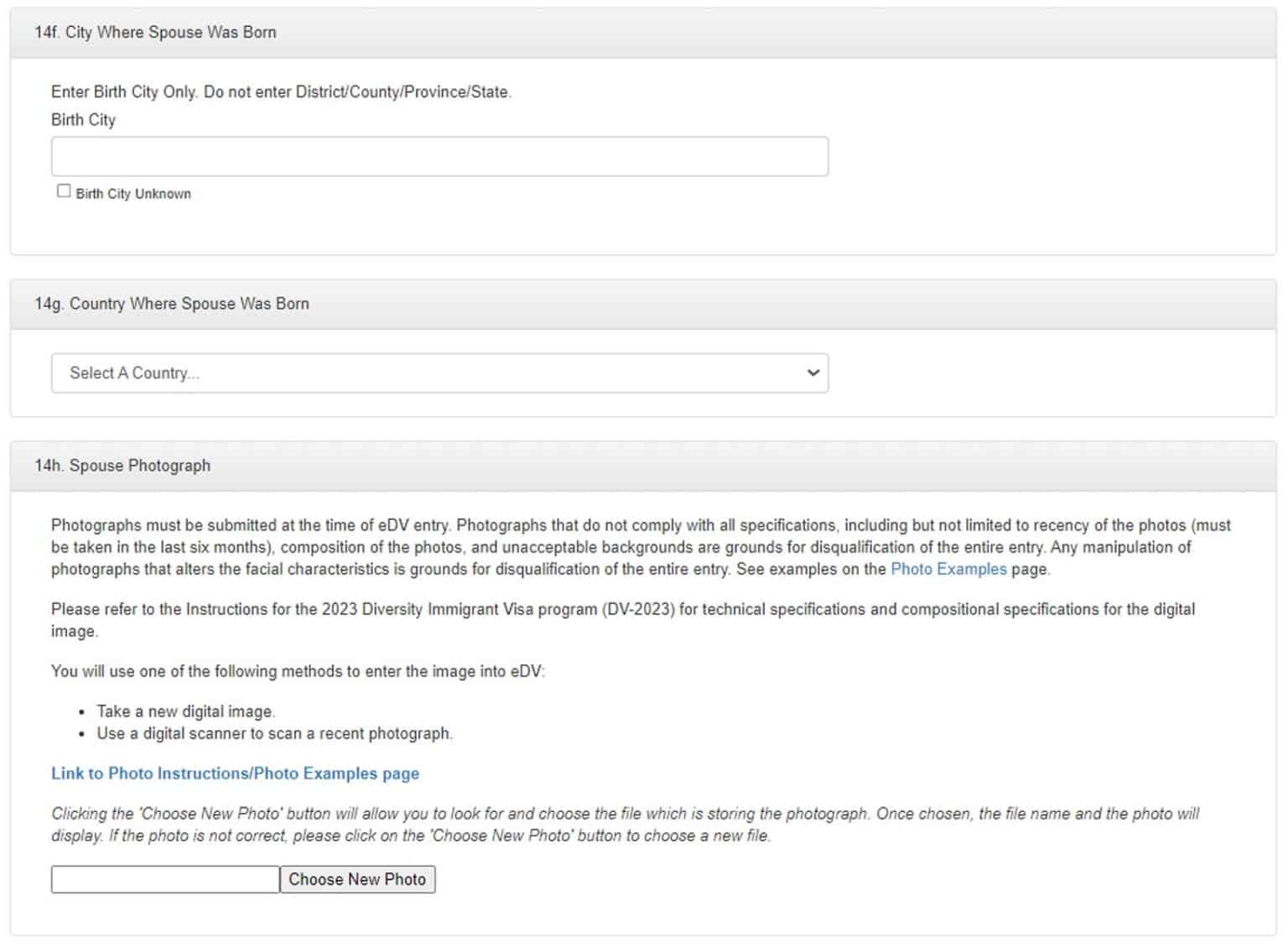Viewport: 1288px width, 947px height.
Task: Click the 'Enter Birth City Only' instruction text
Action: pyautogui.click(x=281, y=92)
